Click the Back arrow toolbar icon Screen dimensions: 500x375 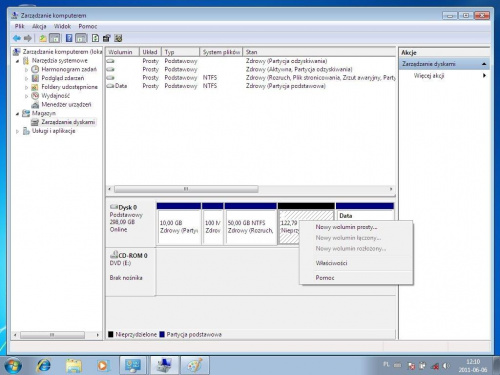click(x=17, y=38)
